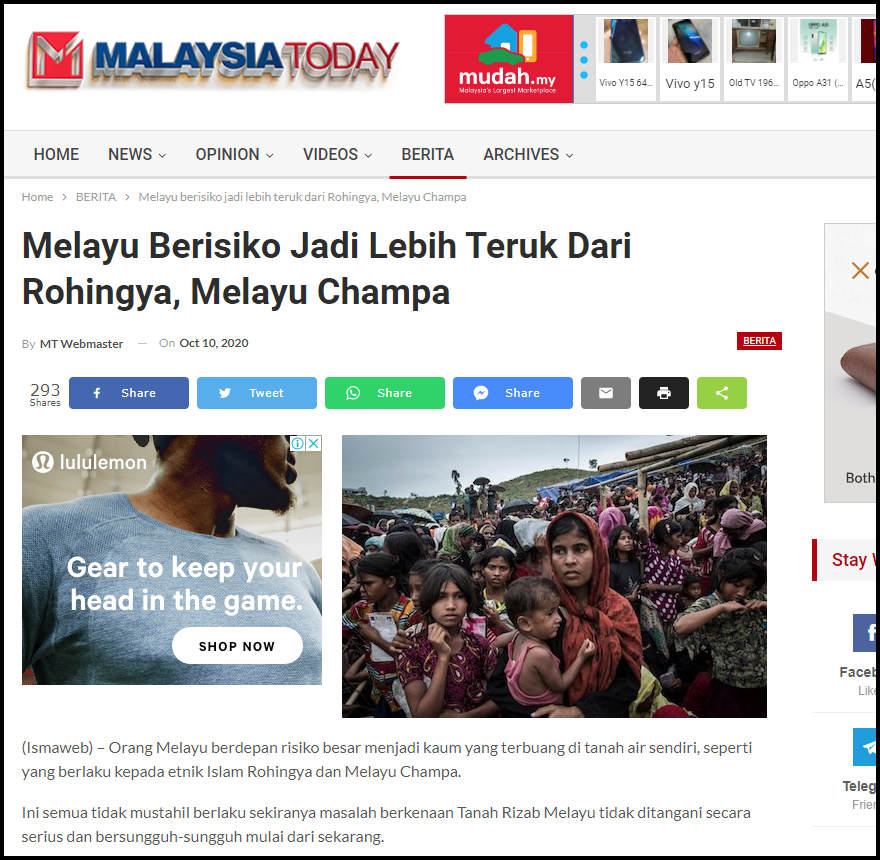880x860 pixels.
Task: Click the Malaysia Today logo
Action: 213,59
